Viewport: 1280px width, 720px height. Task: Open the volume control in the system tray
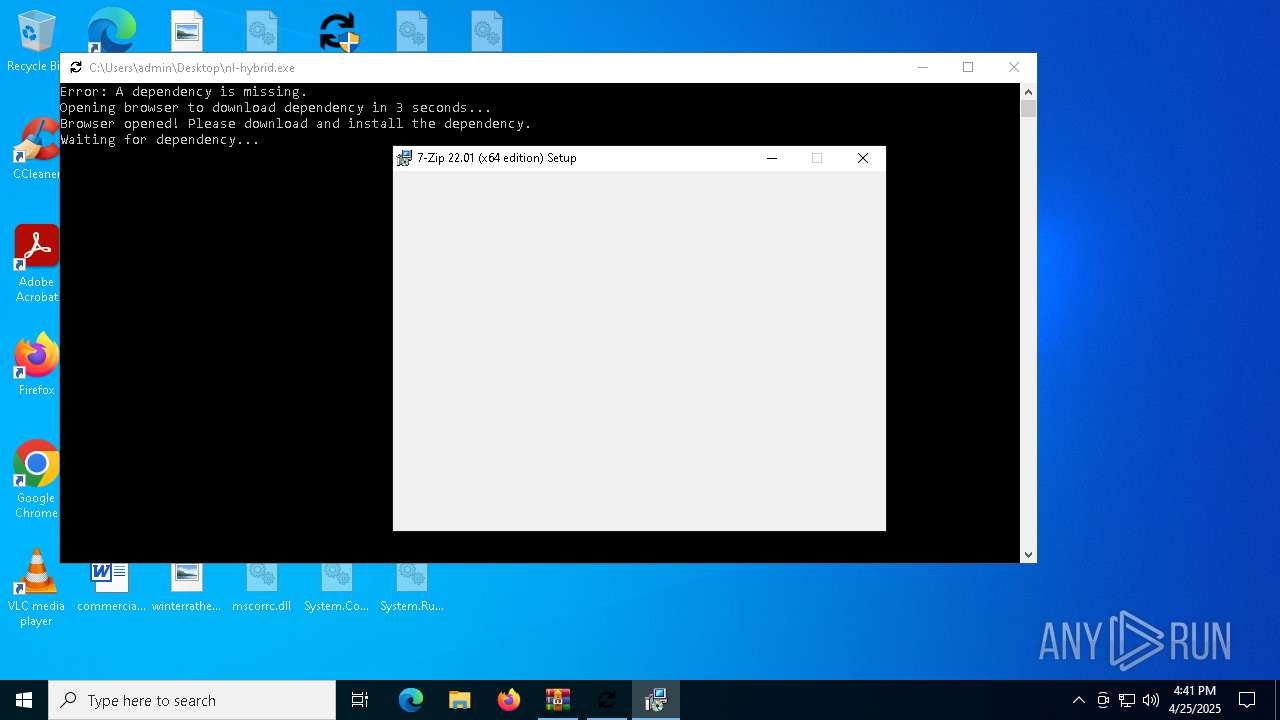tap(1151, 700)
